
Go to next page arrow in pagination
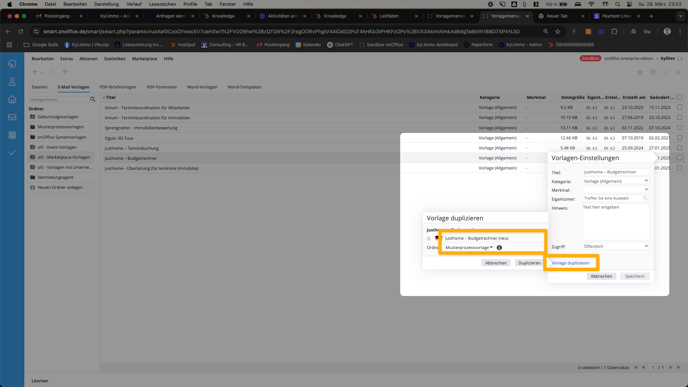point(670,368)
